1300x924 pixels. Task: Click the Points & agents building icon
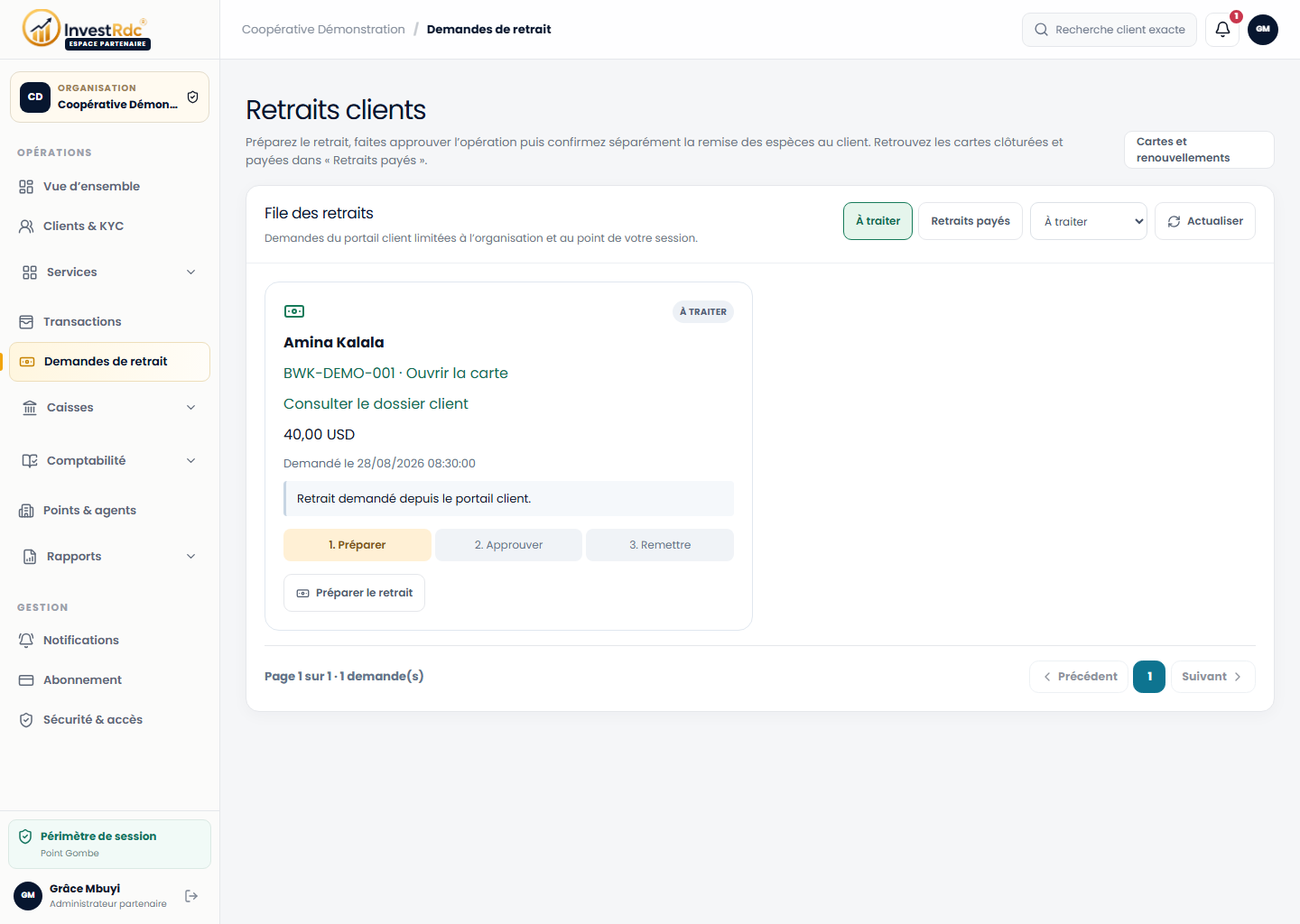pos(26,511)
